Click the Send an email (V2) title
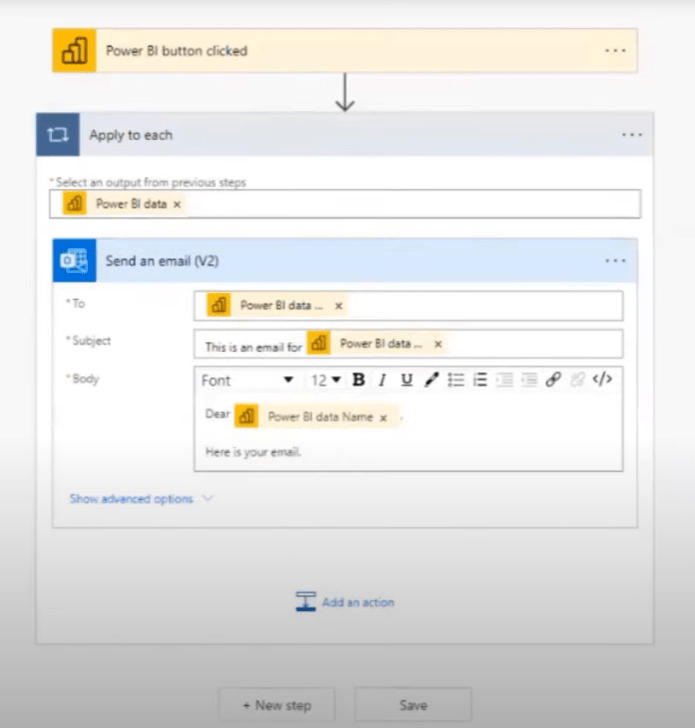The image size is (695, 728). point(162,261)
